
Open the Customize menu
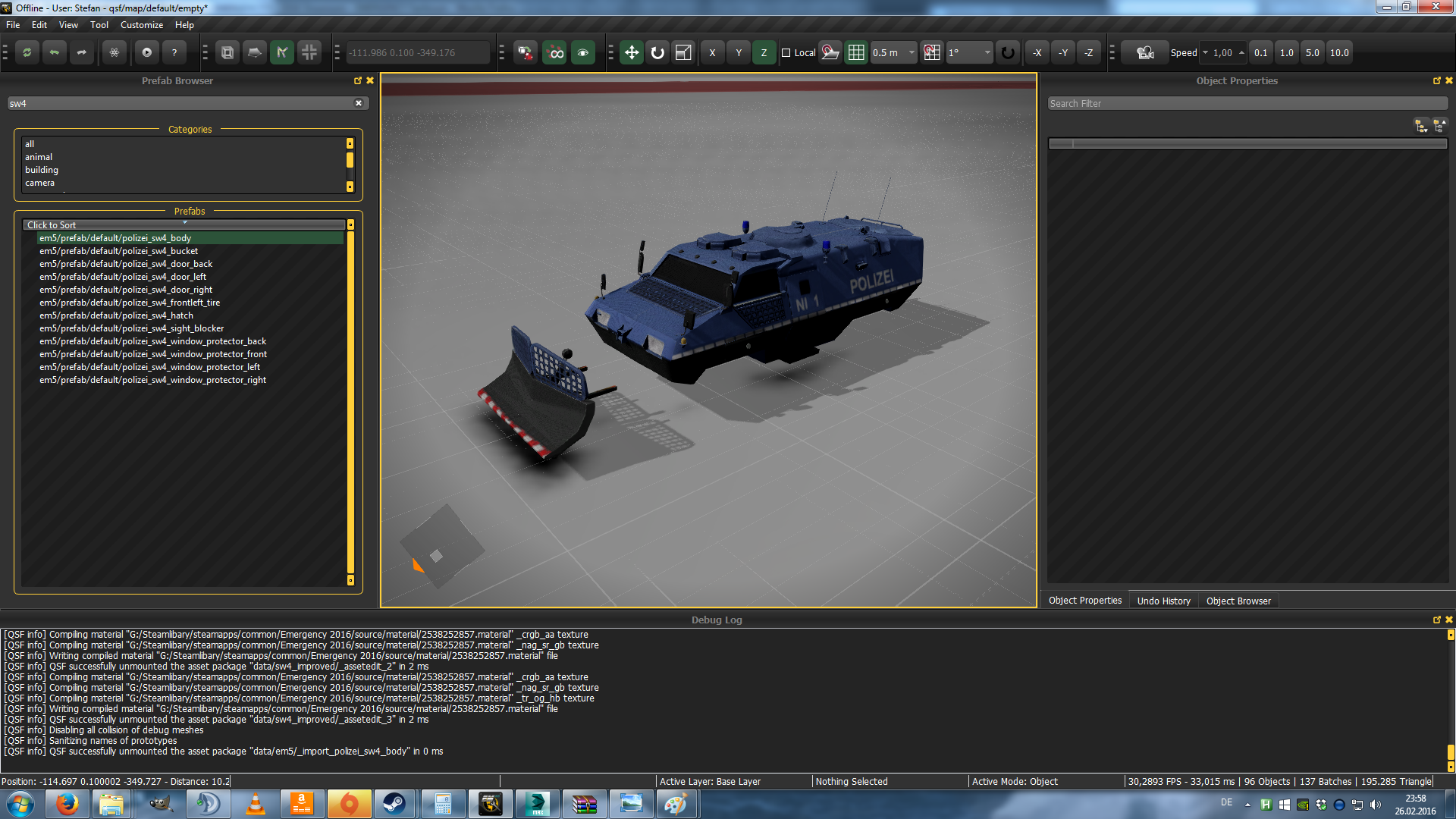142,25
